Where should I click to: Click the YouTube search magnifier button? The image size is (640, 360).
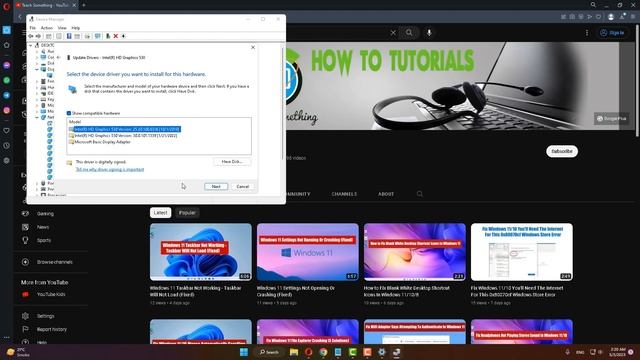point(409,33)
